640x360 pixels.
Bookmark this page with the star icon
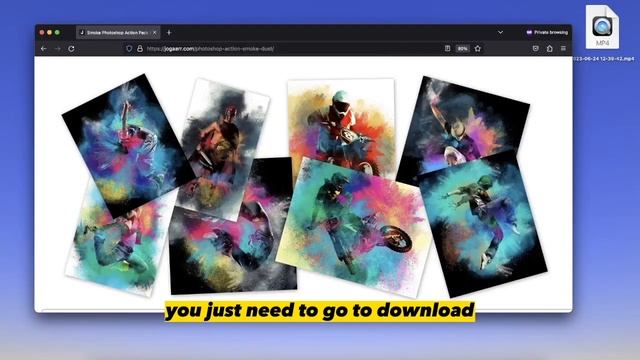(x=478, y=49)
